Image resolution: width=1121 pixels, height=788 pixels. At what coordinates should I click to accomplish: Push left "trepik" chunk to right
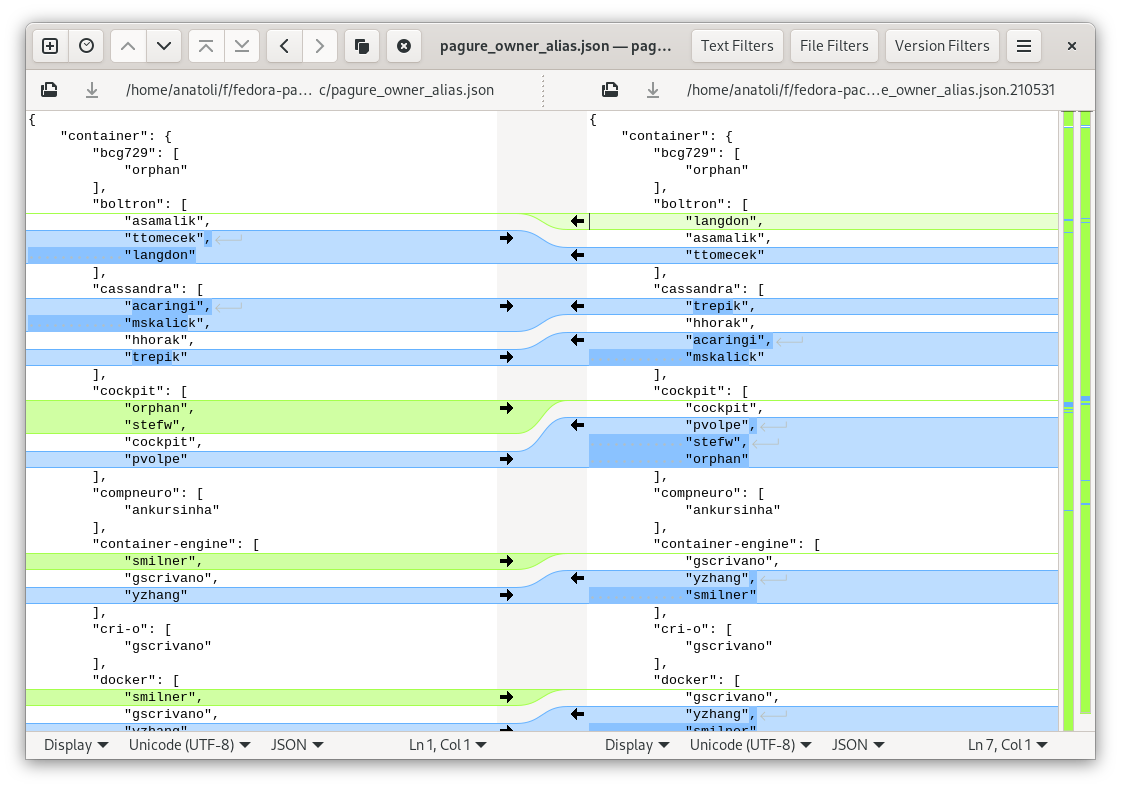pos(507,357)
